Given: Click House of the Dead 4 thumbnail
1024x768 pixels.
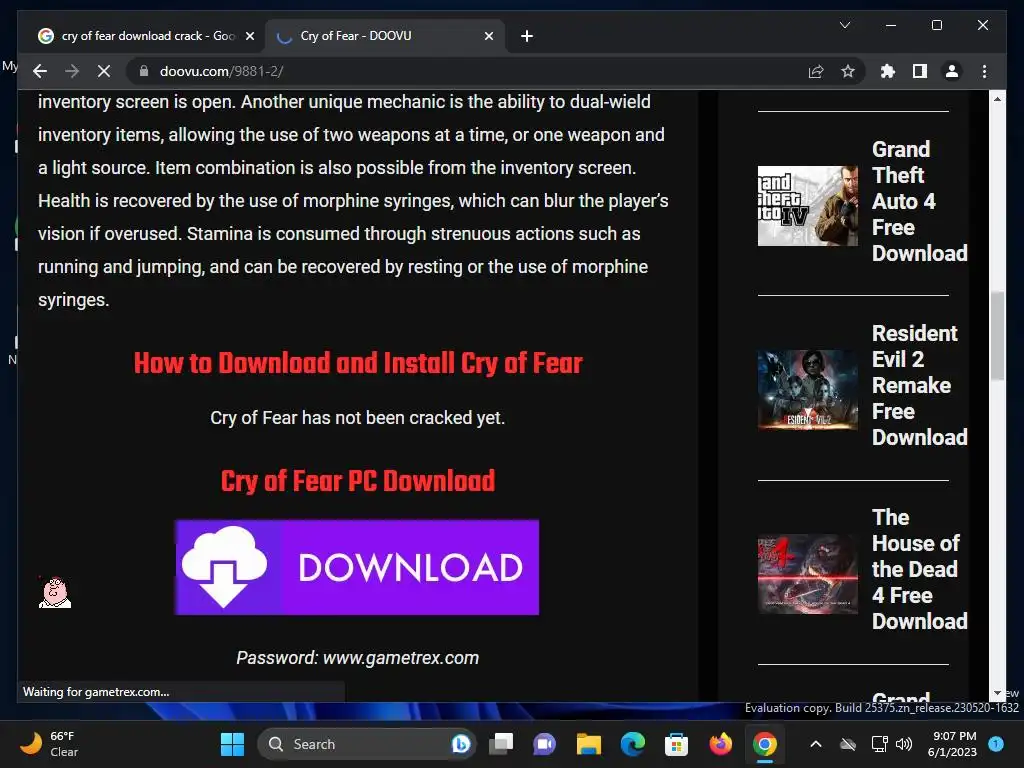Looking at the screenshot, I should (x=808, y=574).
